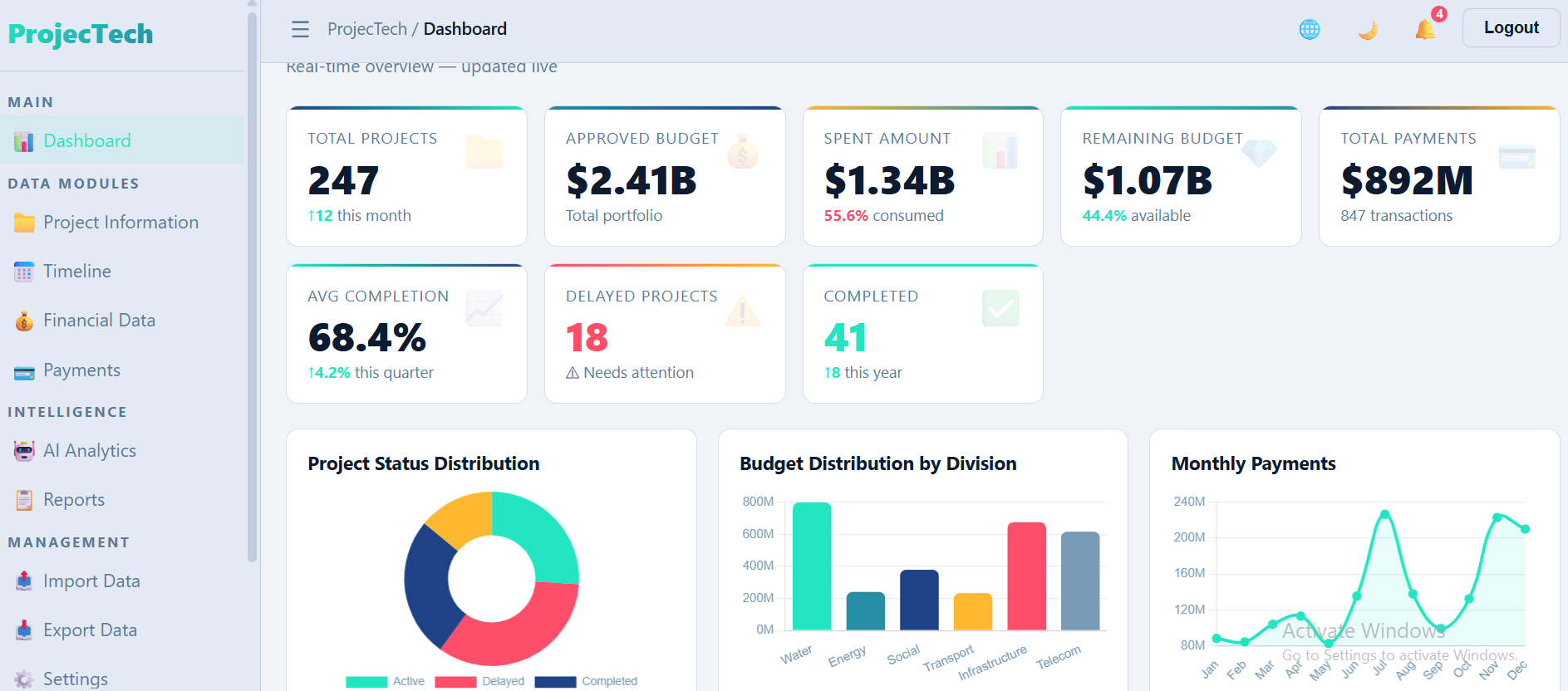Click the Timeline calendar icon

point(24,272)
